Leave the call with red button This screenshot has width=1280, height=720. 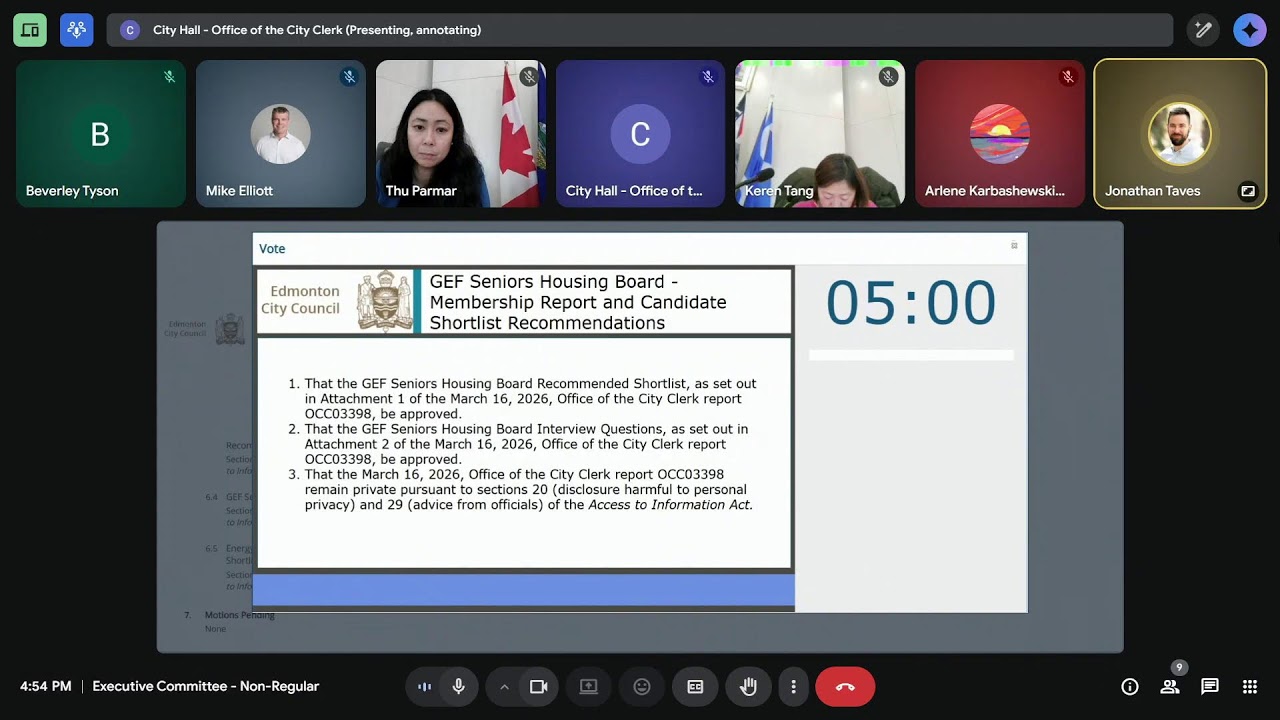click(x=845, y=687)
